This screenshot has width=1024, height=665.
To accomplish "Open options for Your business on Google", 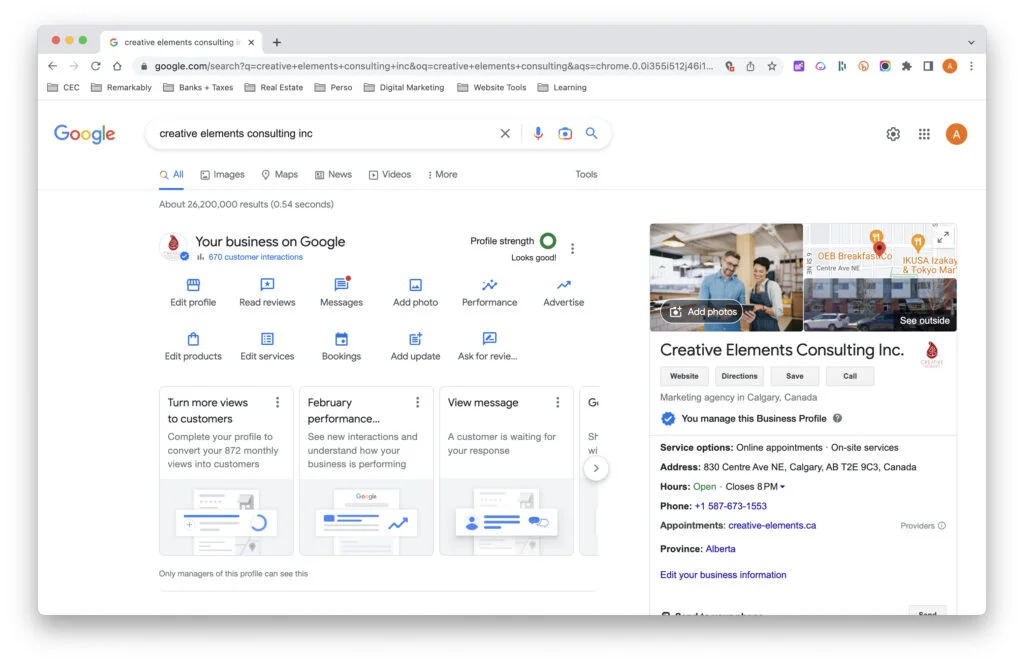I will tap(573, 248).
